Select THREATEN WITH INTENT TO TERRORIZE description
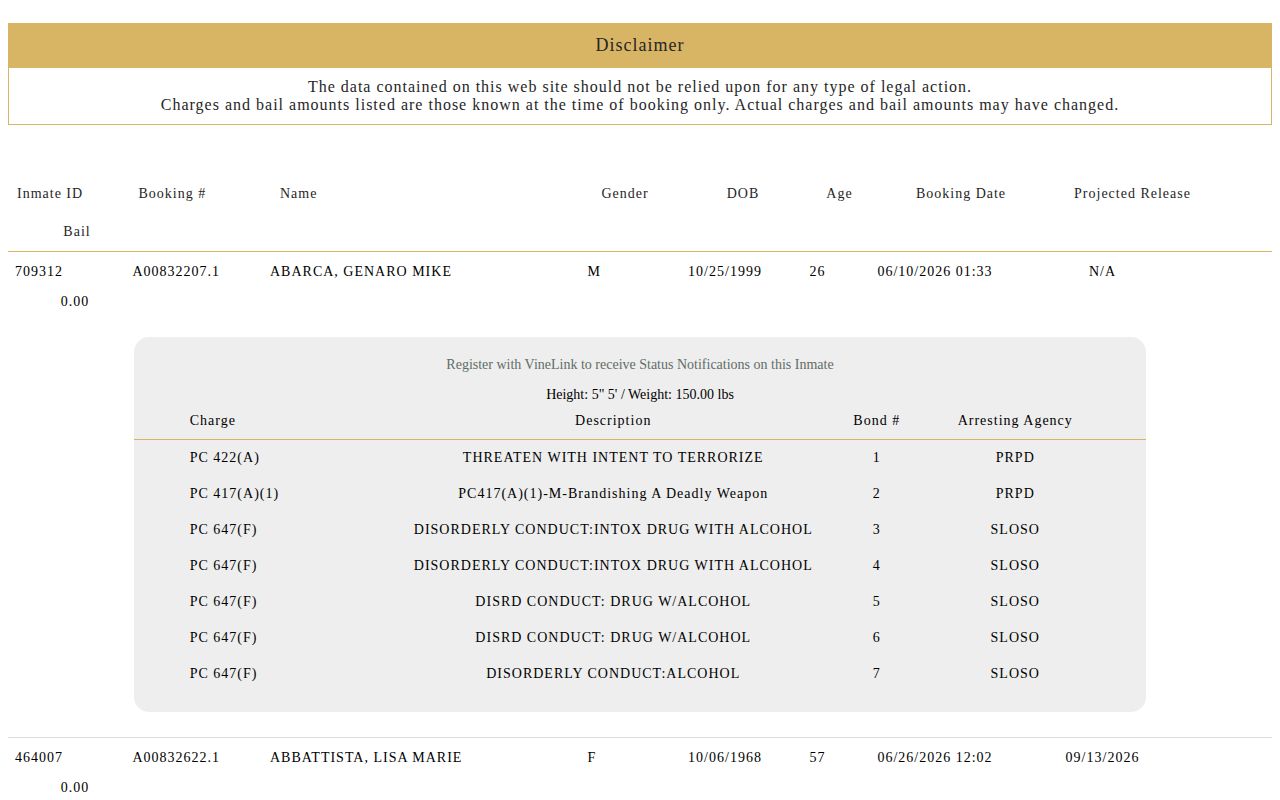Screen dimensions: 1280x800 click(x=613, y=457)
